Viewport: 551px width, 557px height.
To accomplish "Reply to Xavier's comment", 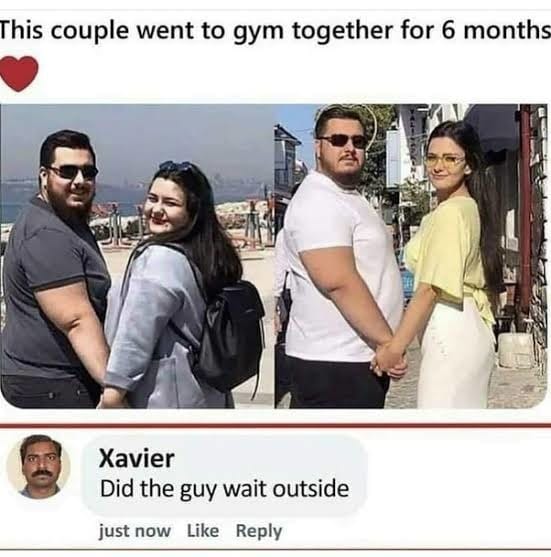I will [259, 532].
